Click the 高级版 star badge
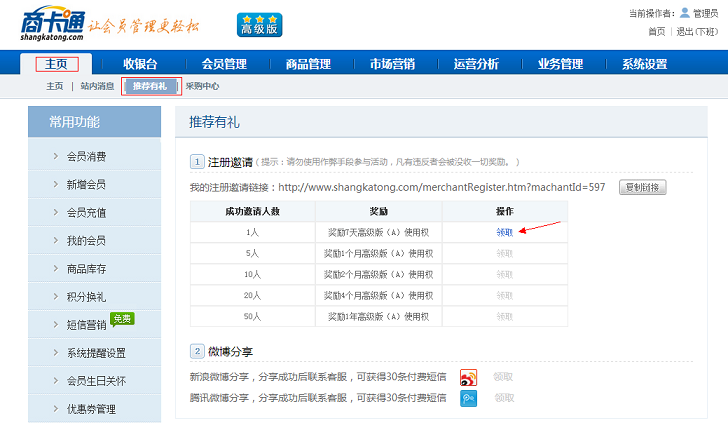 pyautogui.click(x=259, y=25)
